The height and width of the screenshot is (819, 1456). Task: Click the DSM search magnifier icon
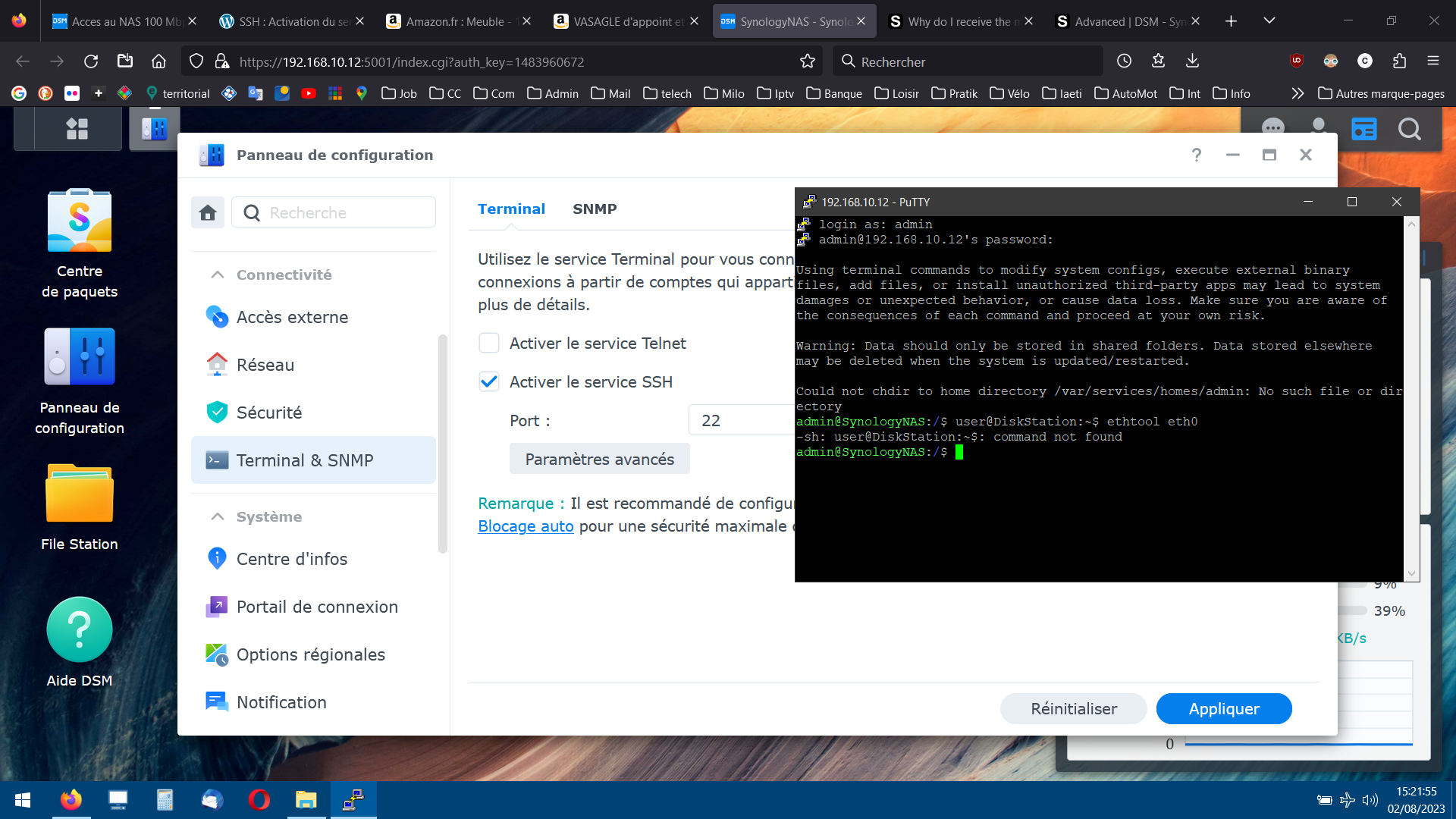pos(1409,129)
